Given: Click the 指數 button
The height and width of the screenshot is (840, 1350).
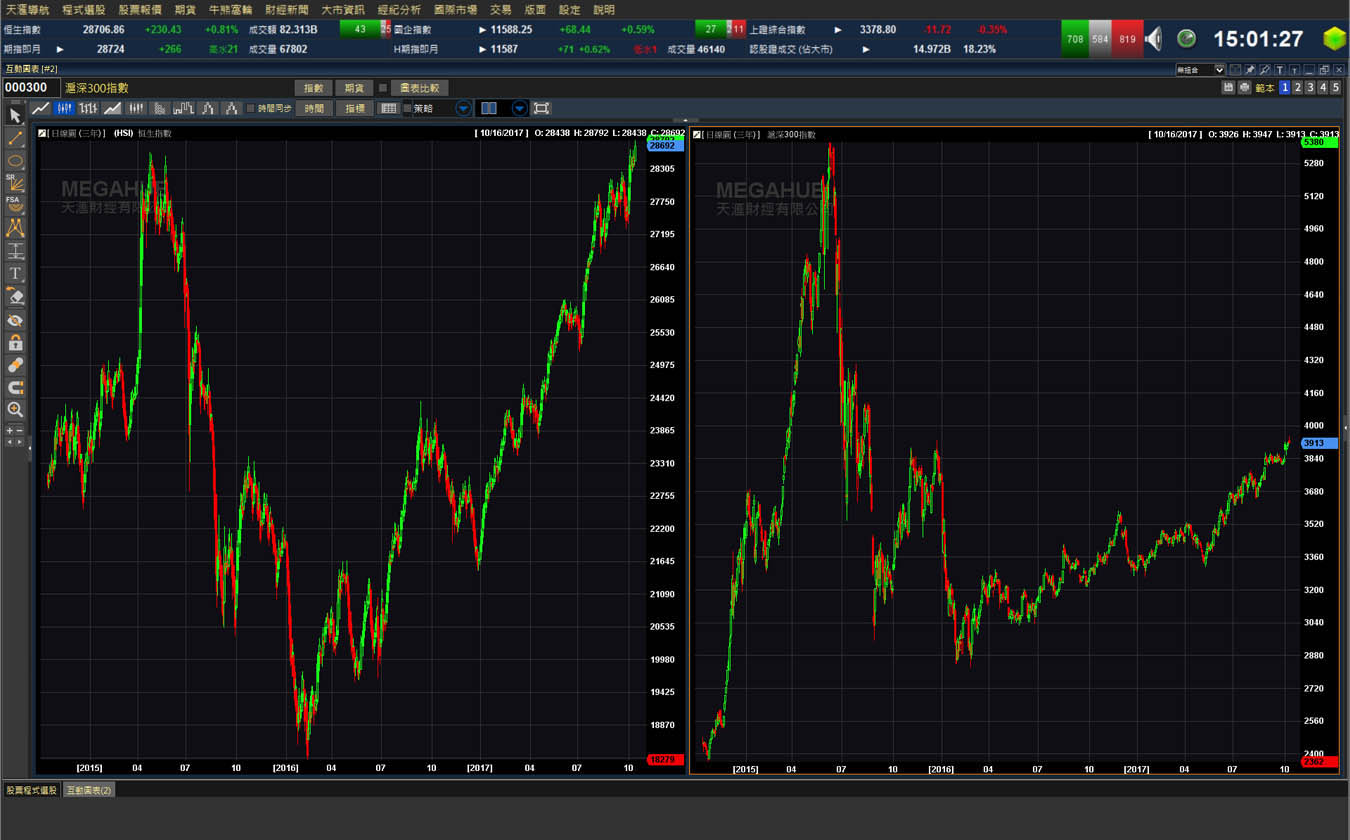Looking at the screenshot, I should point(314,88).
